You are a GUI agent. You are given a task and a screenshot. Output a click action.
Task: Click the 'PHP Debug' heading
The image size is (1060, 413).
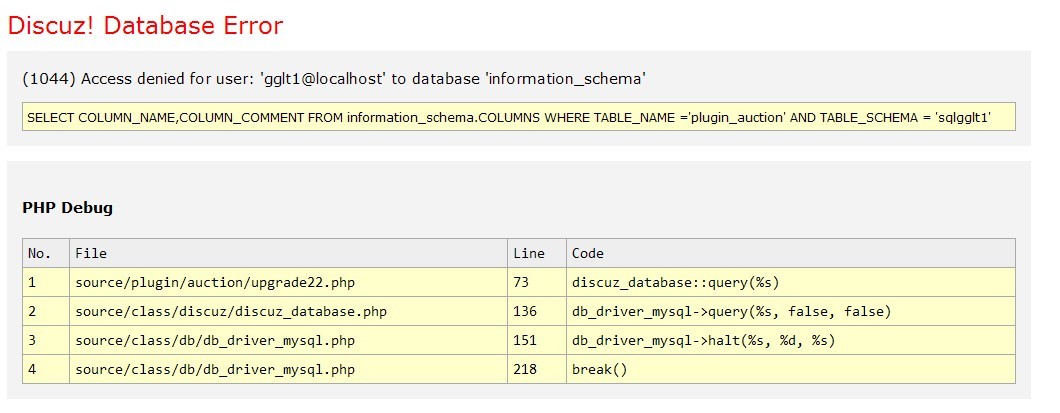68,208
